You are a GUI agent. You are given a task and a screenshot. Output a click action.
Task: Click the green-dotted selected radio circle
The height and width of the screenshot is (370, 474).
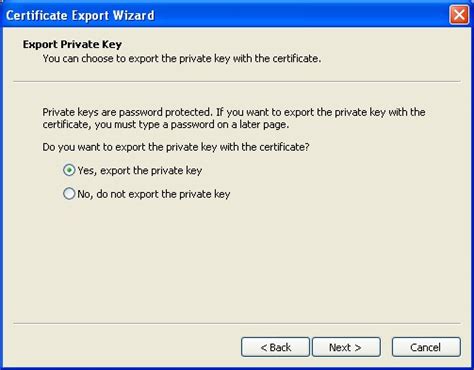[69, 170]
